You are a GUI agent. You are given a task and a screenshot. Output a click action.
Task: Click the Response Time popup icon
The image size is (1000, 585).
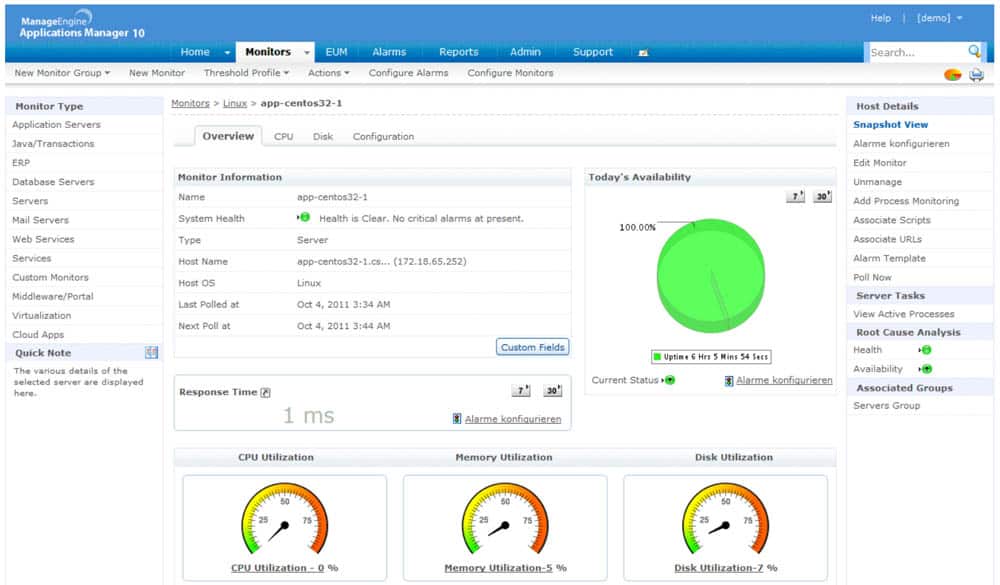pyautogui.click(x=266, y=392)
